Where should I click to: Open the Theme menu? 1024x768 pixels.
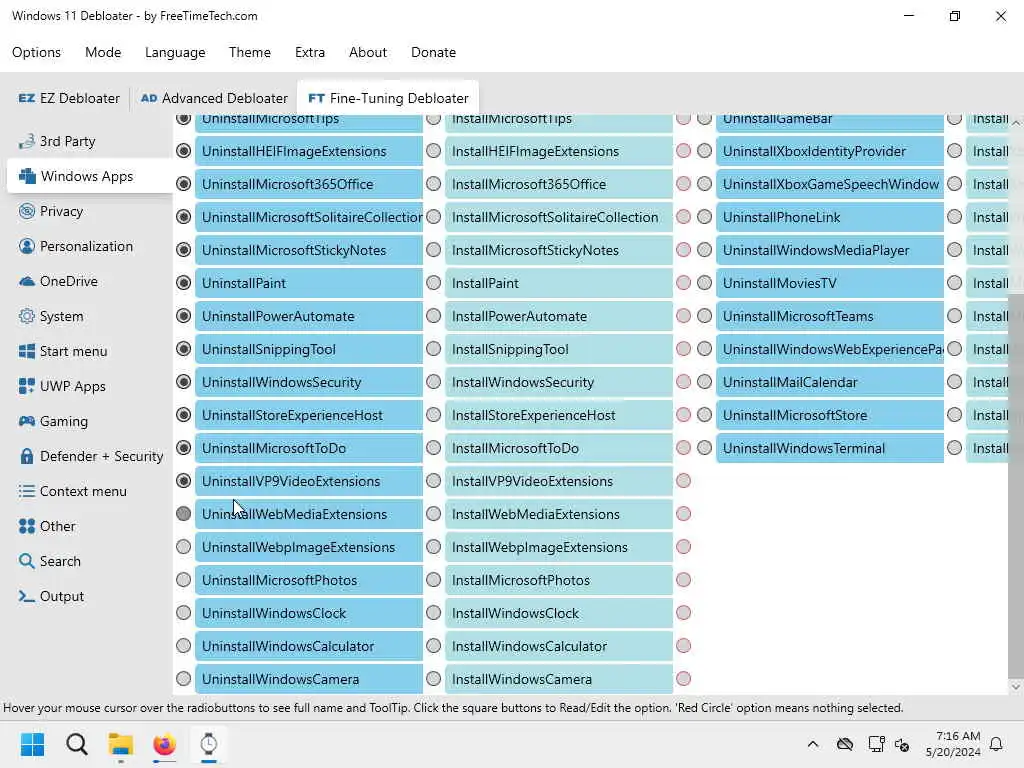250,52
